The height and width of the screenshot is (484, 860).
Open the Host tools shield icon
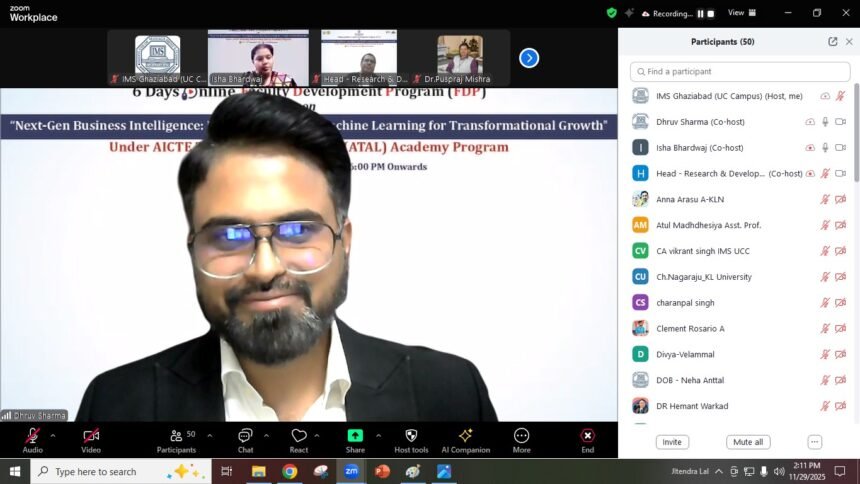(410, 436)
